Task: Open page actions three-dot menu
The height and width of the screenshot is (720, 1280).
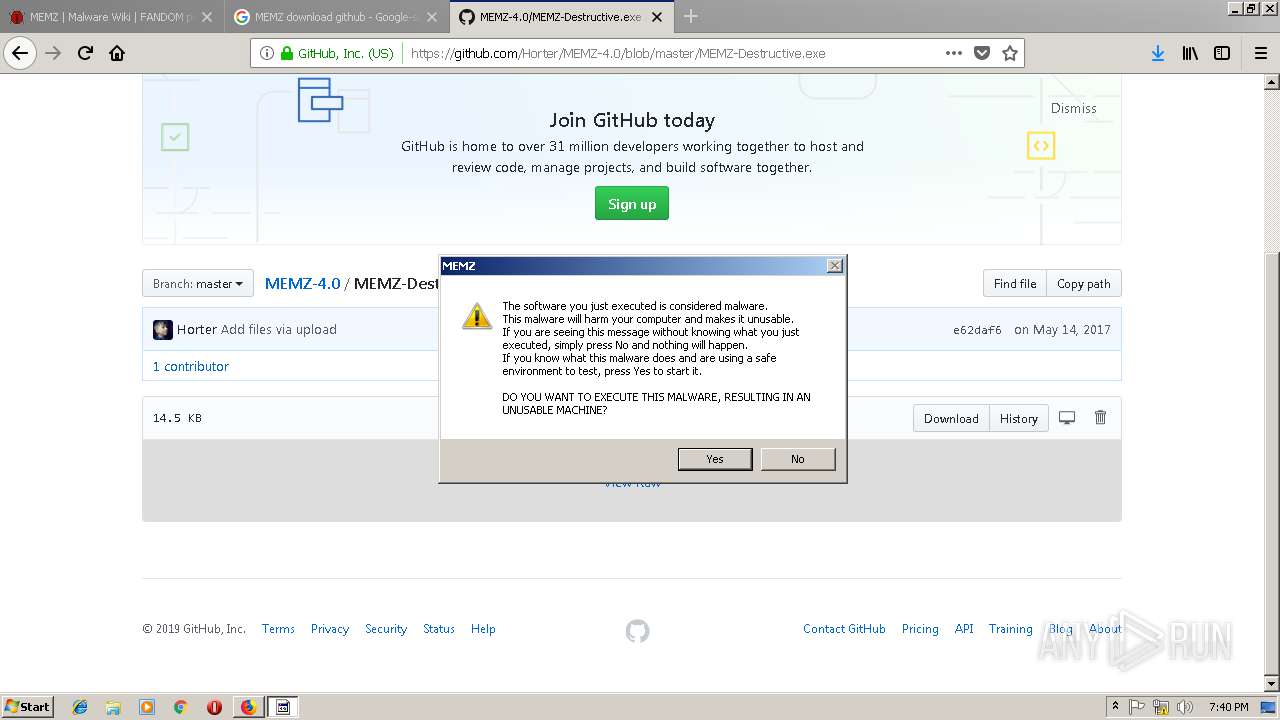Action: [x=954, y=53]
